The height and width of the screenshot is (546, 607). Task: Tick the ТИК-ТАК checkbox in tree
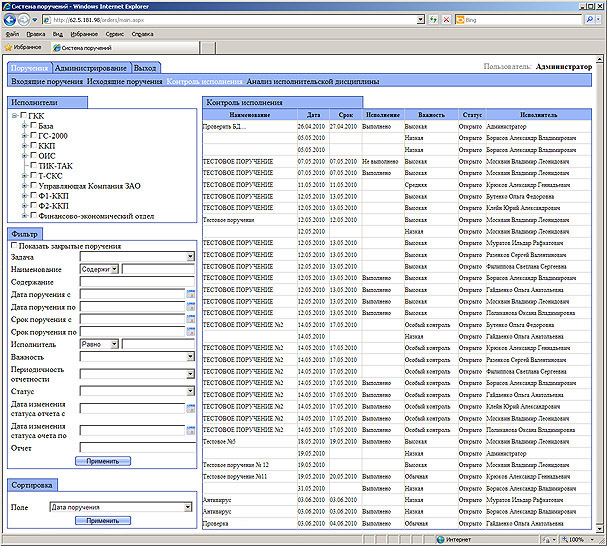pyautogui.click(x=33, y=165)
